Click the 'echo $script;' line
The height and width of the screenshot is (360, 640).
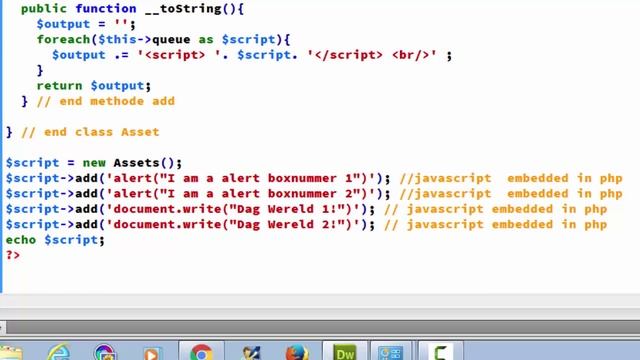[x=55, y=240]
